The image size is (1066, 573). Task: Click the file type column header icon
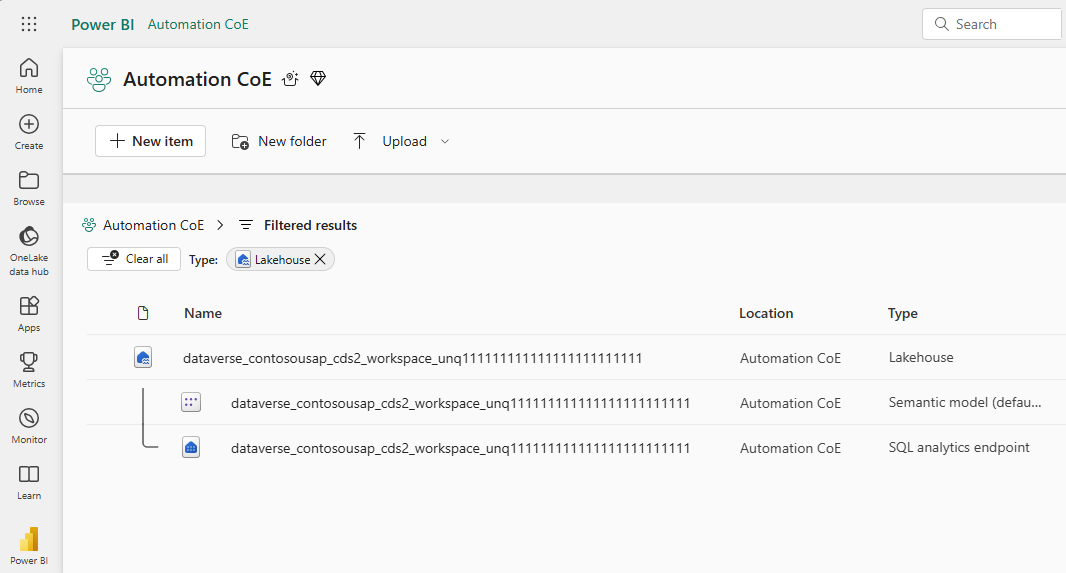pos(143,313)
